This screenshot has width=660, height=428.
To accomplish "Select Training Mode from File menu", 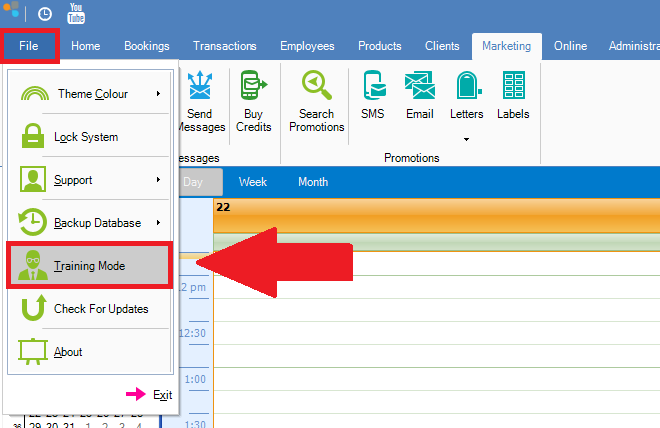I will 92,266.
